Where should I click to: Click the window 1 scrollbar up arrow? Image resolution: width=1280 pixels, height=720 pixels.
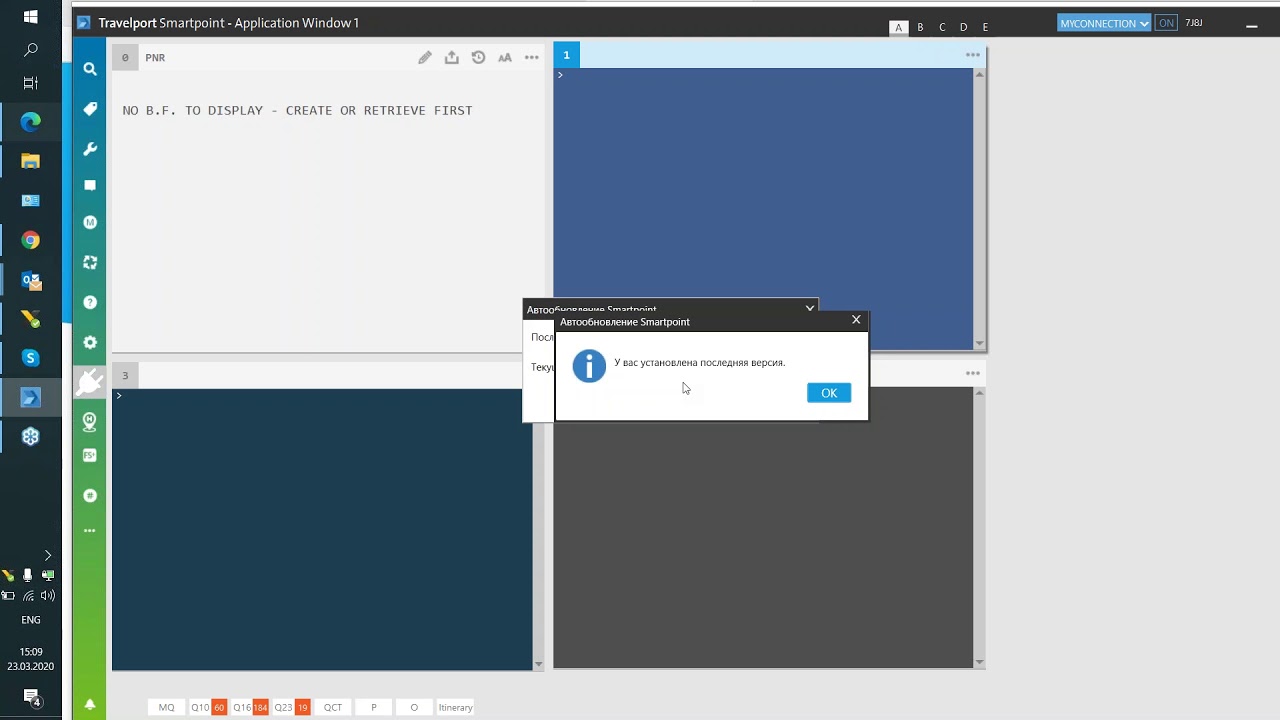tap(979, 75)
